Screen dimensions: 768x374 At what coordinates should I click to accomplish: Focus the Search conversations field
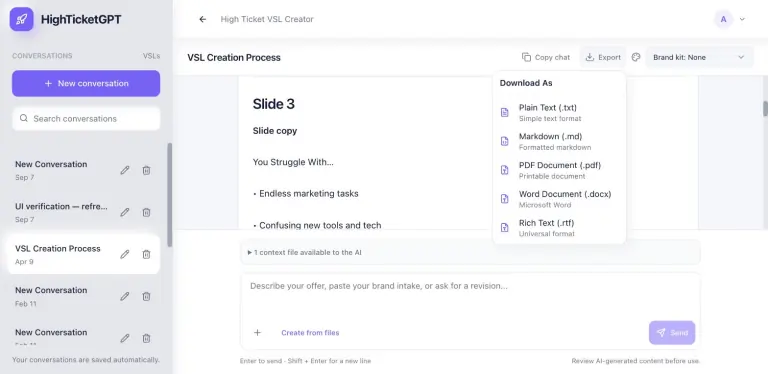pos(86,118)
